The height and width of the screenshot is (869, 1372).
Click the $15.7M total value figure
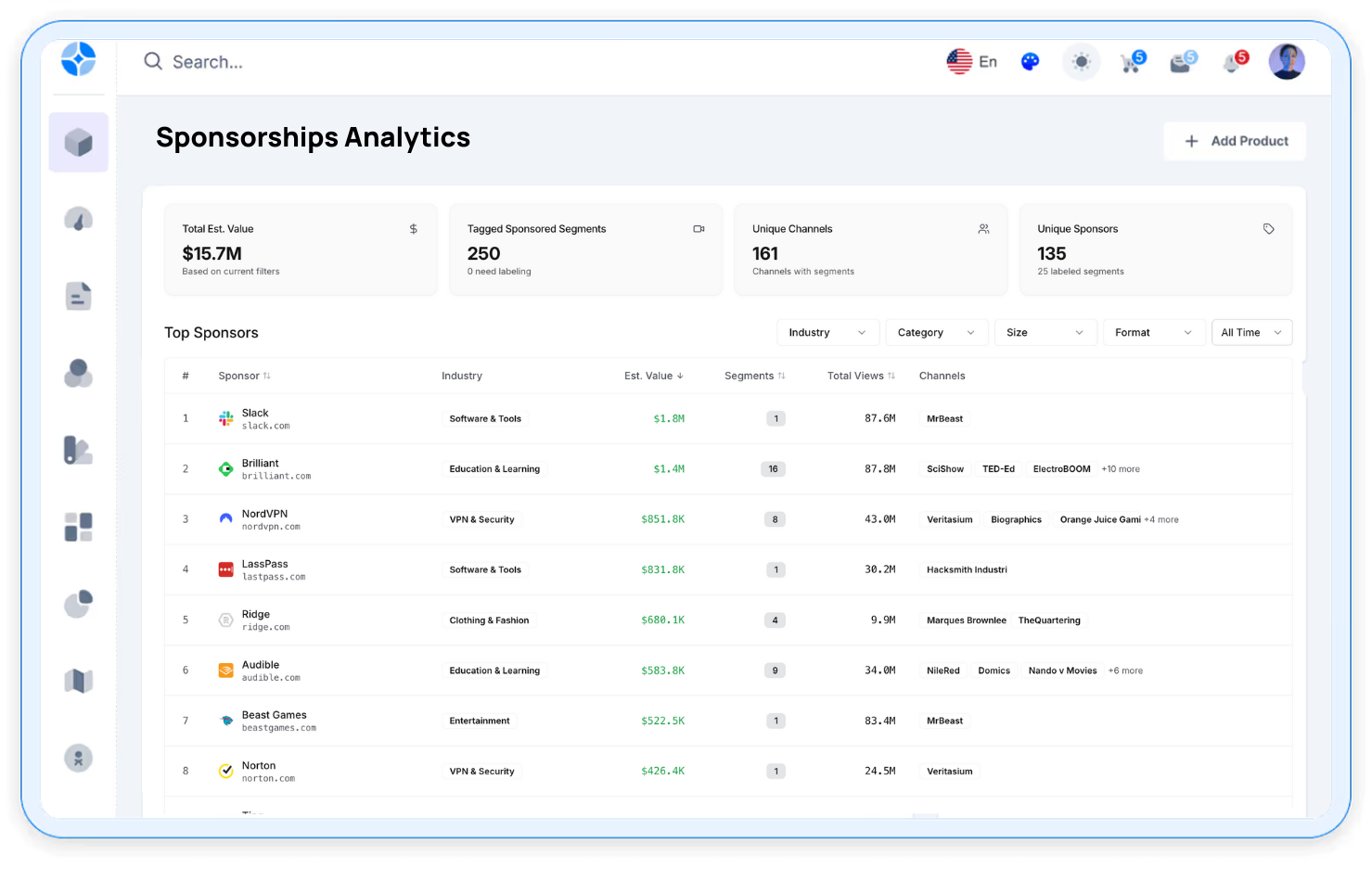[212, 253]
